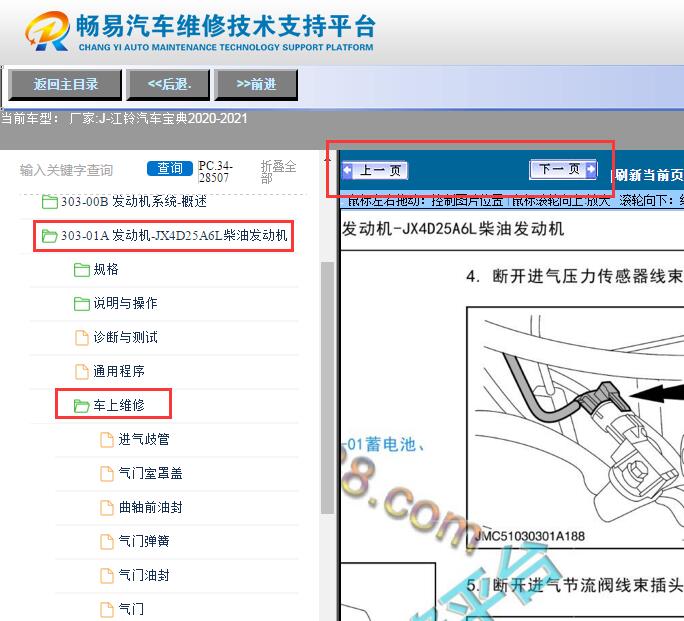Select the 车上维修 tree entry
Viewport: 684px width, 621px height.
tap(119, 406)
